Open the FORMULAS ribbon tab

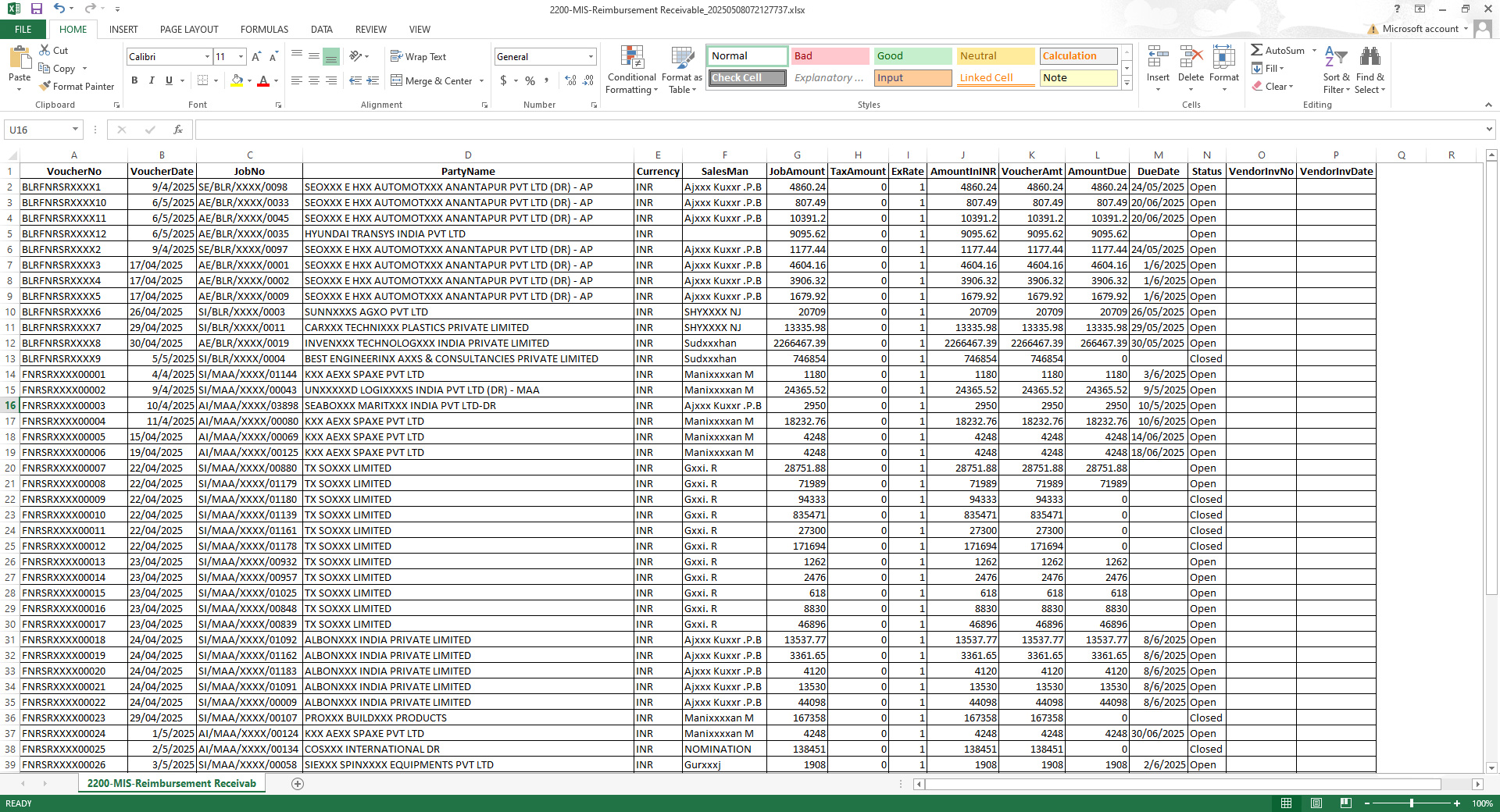coord(264,30)
